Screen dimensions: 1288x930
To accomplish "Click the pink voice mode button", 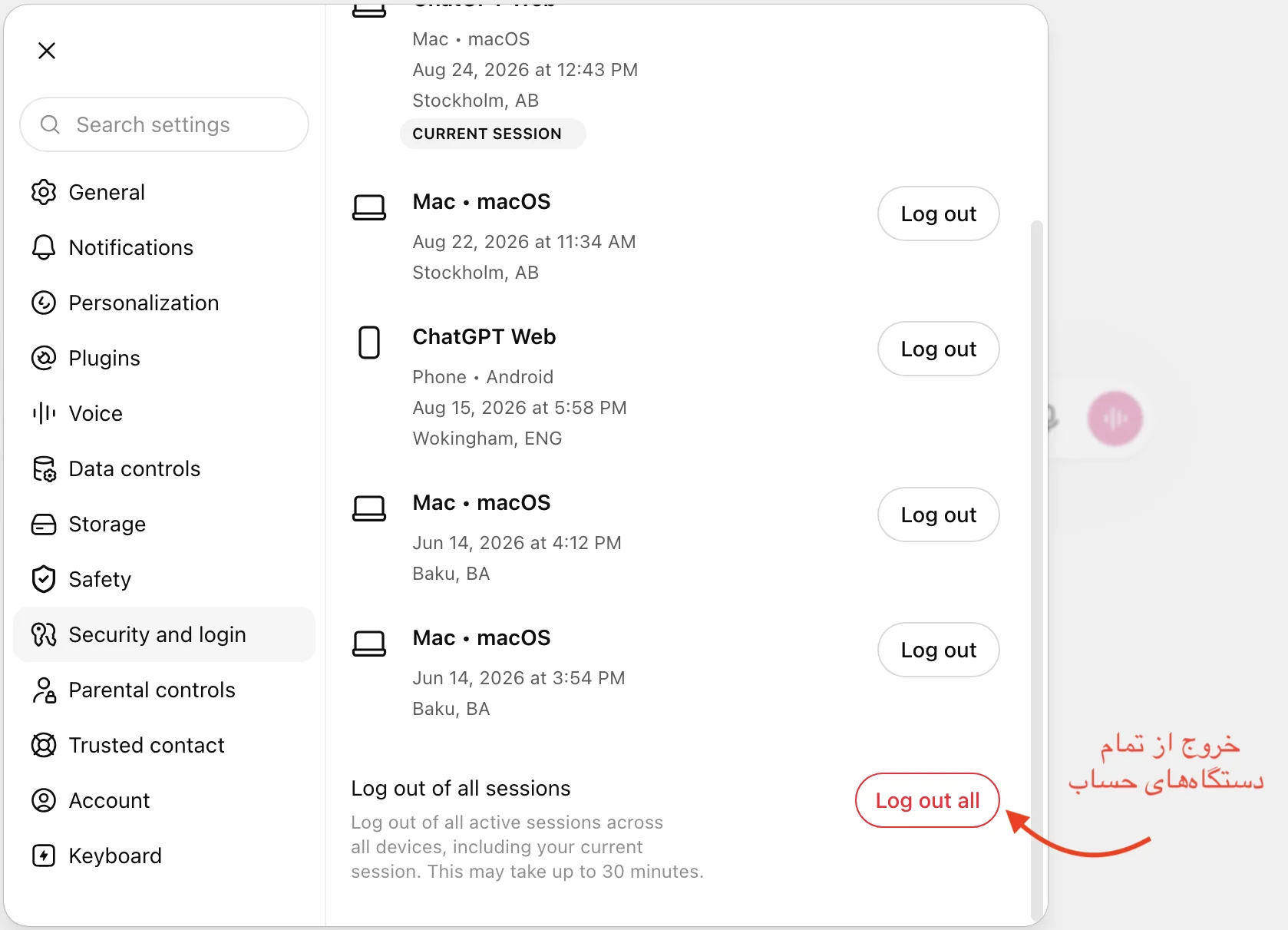I will [x=1115, y=419].
